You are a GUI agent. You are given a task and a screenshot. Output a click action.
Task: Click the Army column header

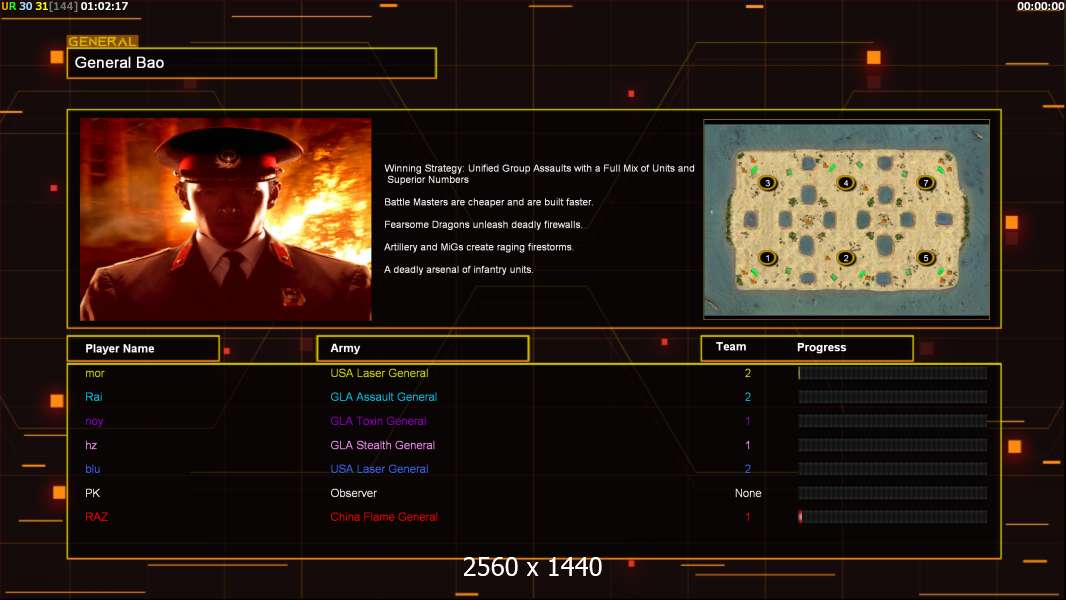coord(423,348)
